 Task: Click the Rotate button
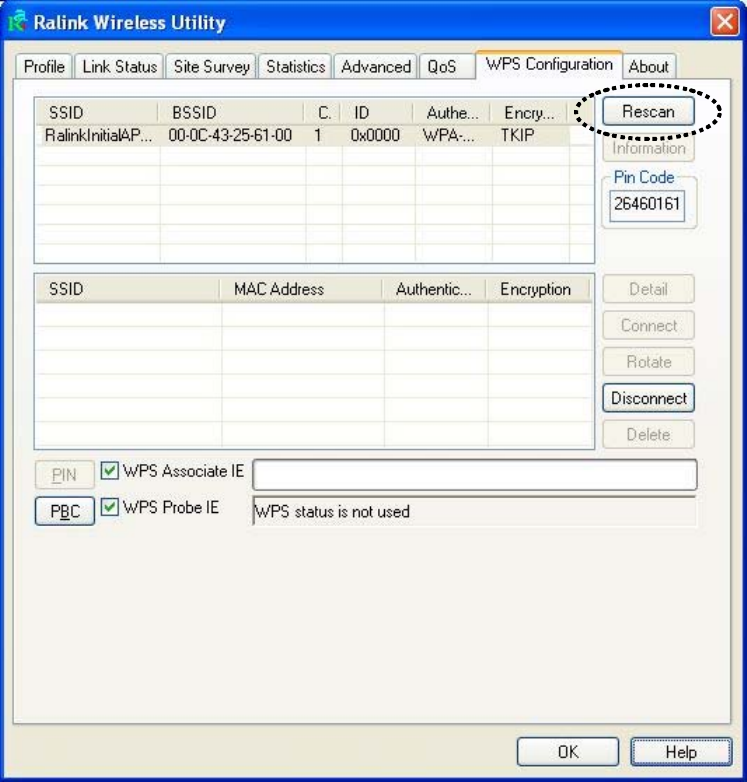click(648, 362)
